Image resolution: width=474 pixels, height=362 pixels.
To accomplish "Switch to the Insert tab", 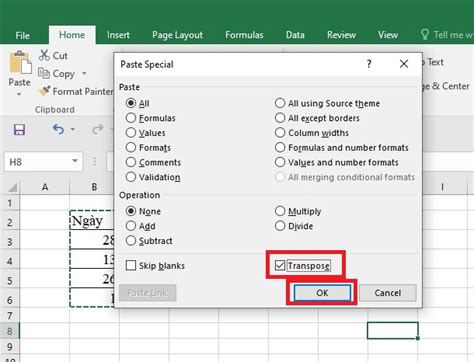I will click(118, 35).
